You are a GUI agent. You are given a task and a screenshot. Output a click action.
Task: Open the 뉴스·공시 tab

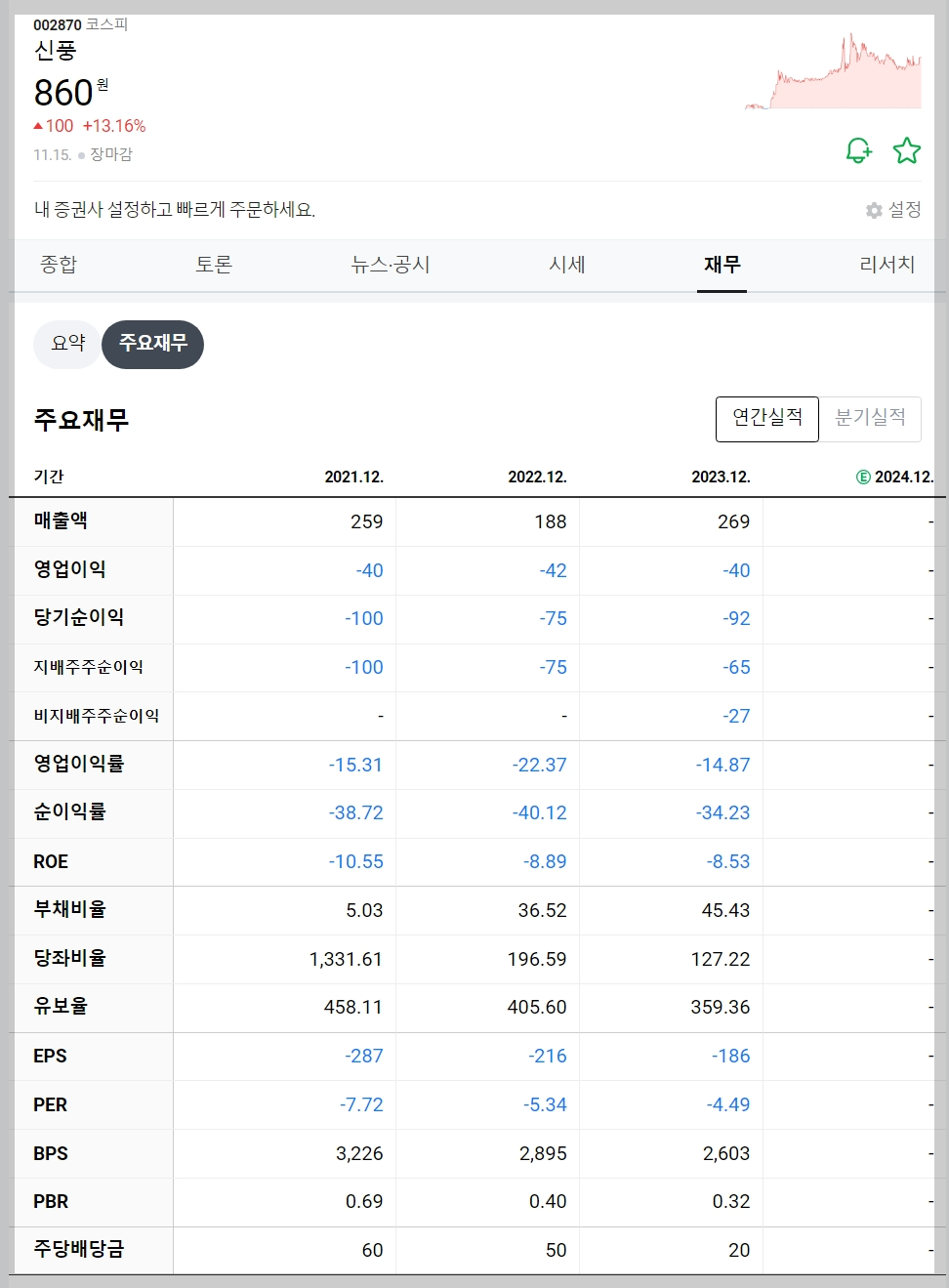click(x=391, y=265)
